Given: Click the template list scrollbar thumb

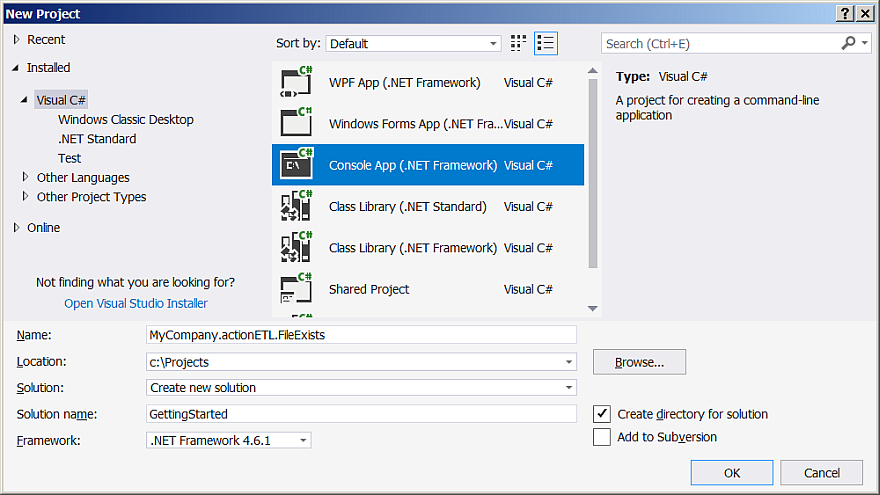Looking at the screenshot, I should tap(593, 173).
